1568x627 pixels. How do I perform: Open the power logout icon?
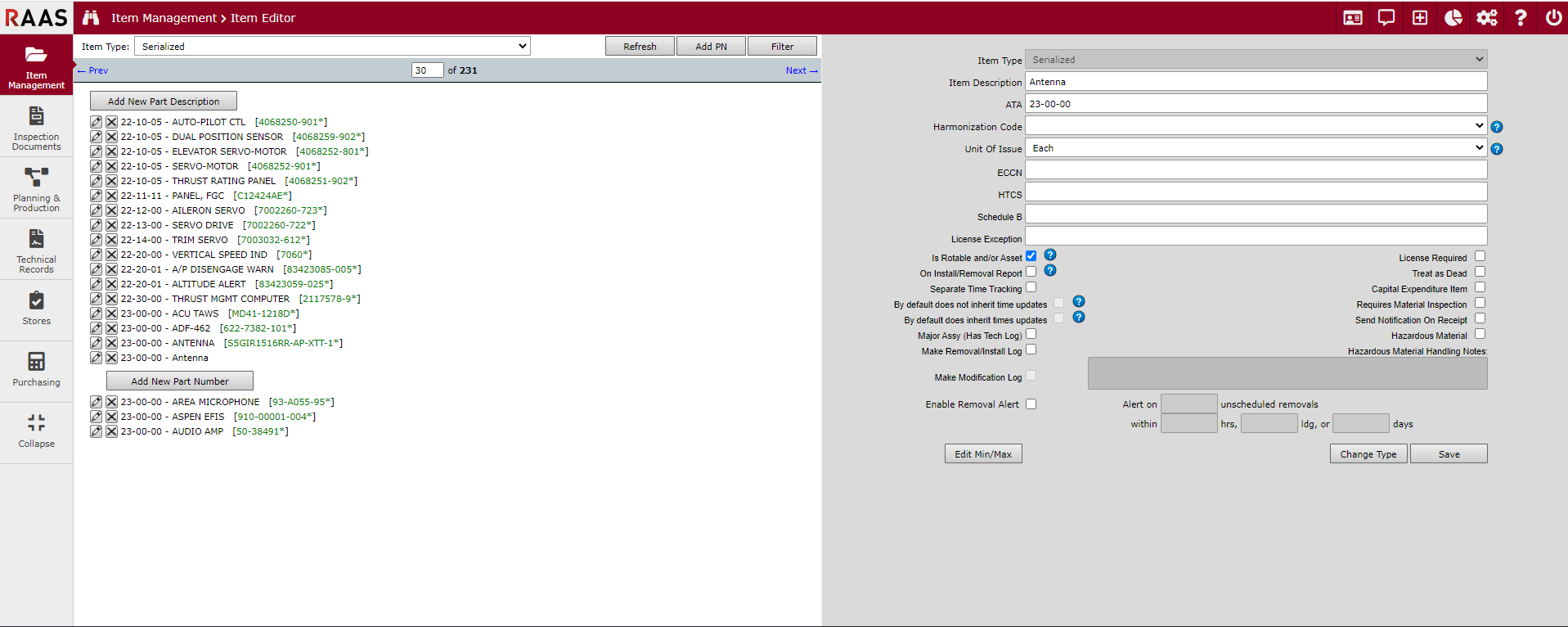1553,17
